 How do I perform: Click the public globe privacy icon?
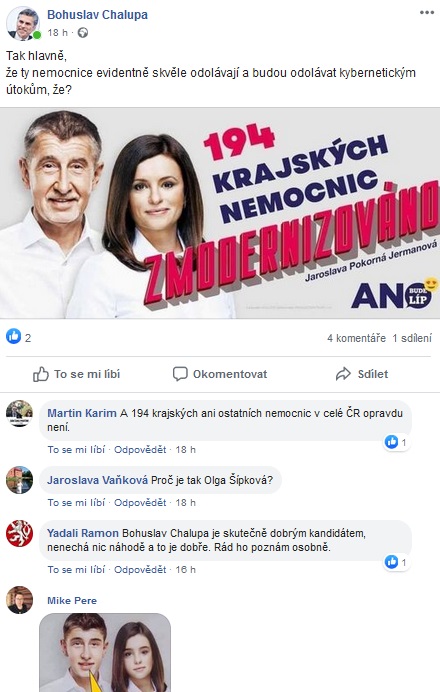[83, 33]
